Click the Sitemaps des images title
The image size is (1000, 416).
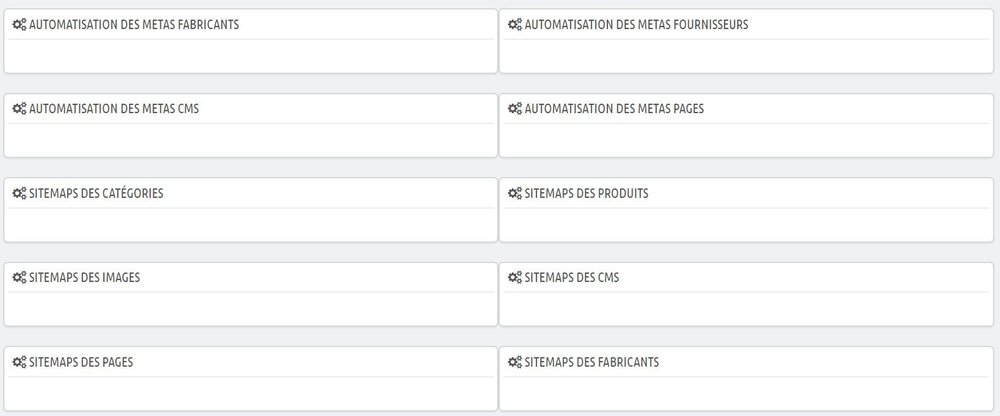85,278
